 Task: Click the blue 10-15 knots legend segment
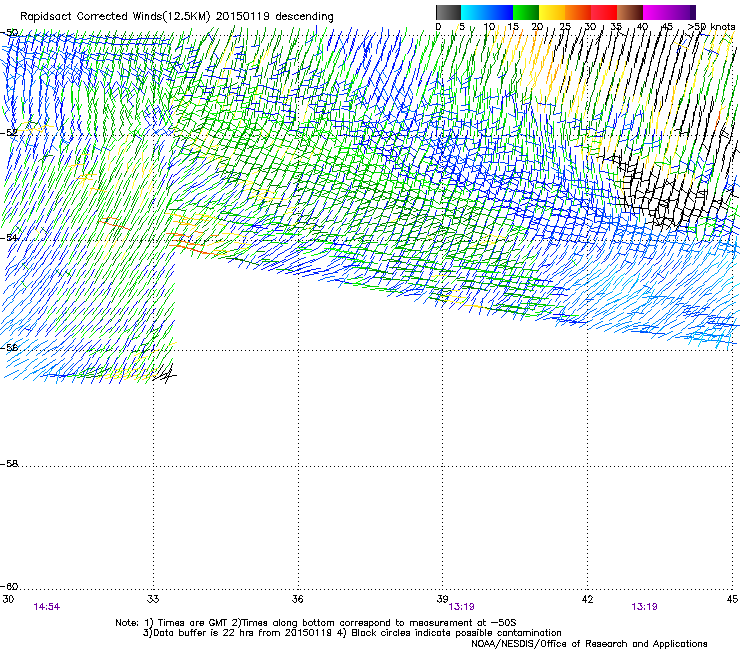500,12
